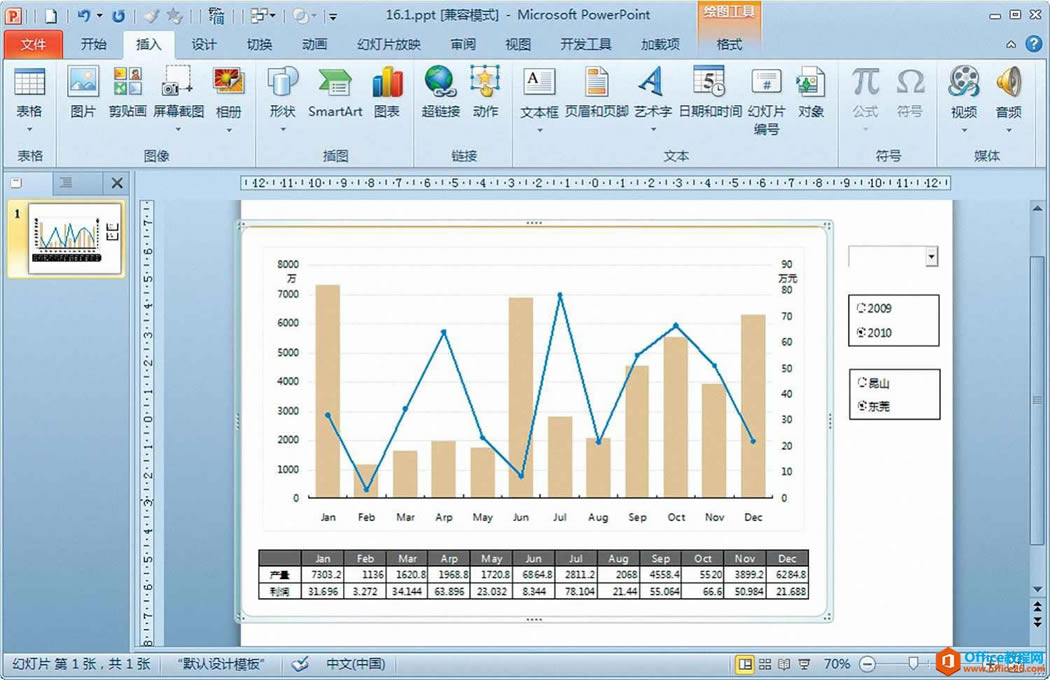Open the 剪贴画 clip art pane

(127, 93)
